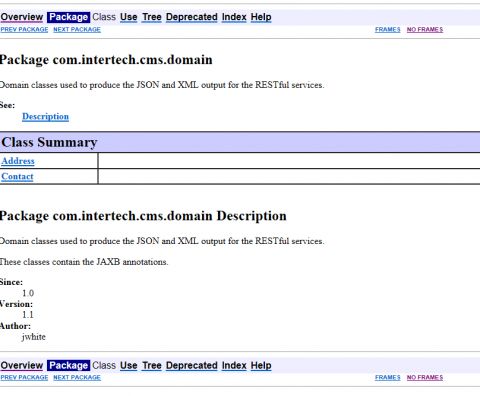
Task: Open Overview in the top navigation bar
Action: click(x=22, y=17)
